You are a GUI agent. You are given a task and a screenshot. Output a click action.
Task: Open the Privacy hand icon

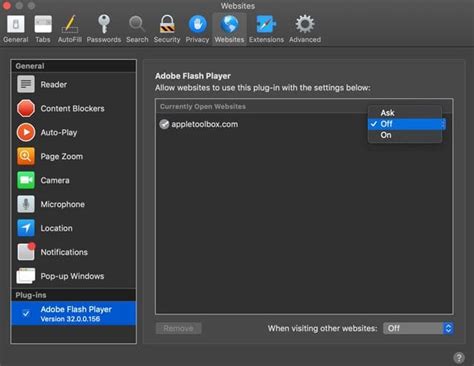[x=197, y=24]
